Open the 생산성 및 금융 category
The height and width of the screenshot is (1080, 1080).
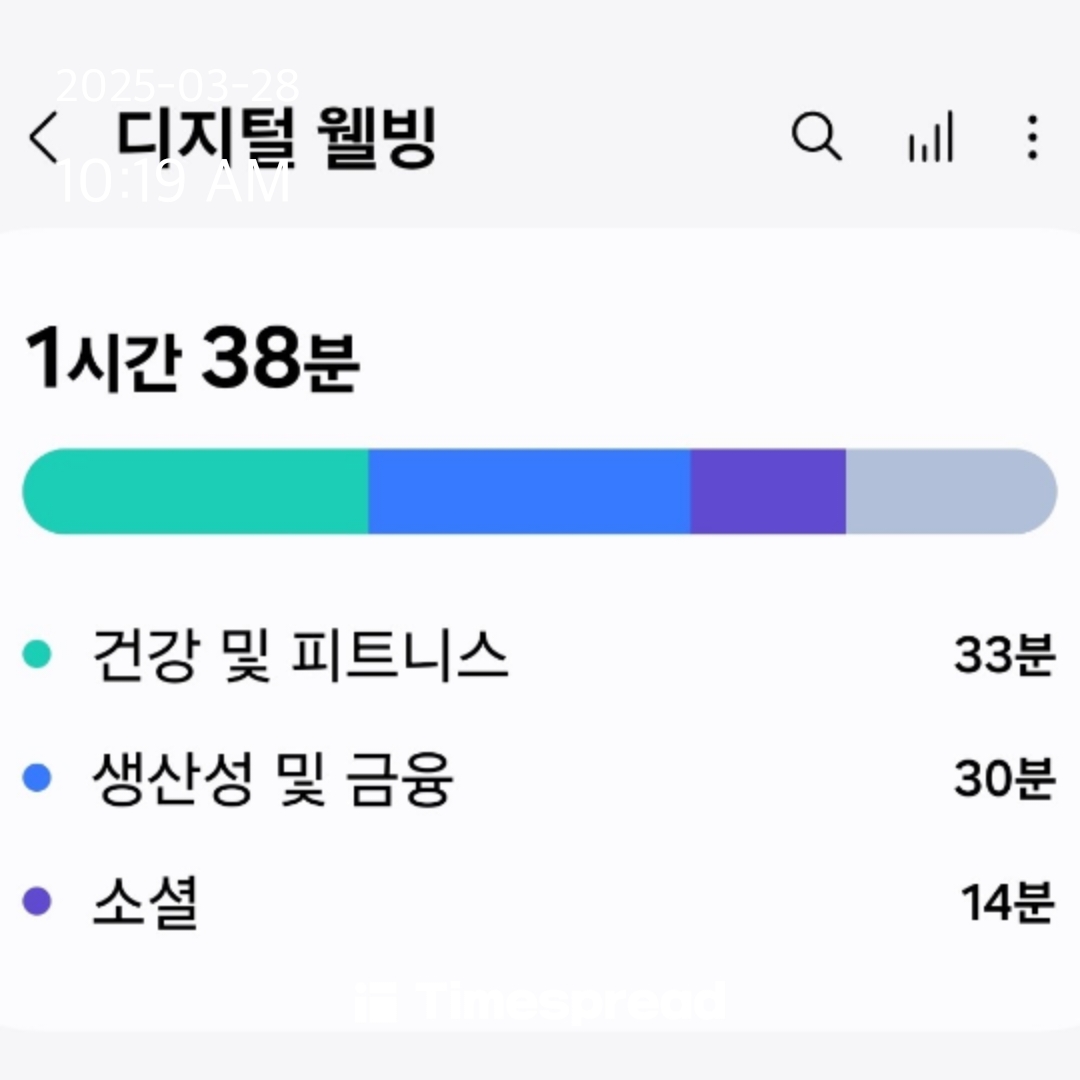click(539, 778)
